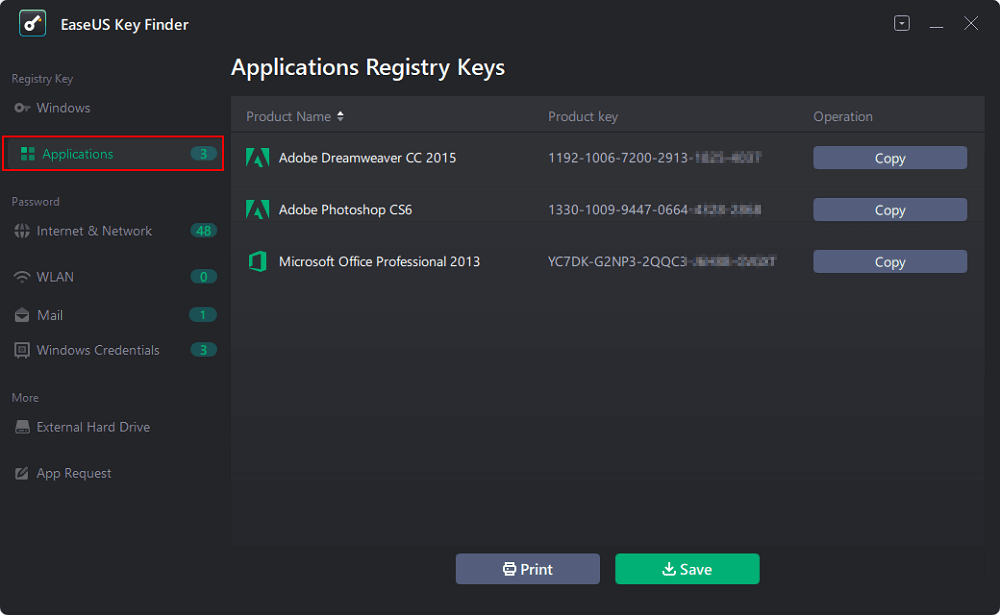
Task: Click the Print button
Action: (527, 569)
